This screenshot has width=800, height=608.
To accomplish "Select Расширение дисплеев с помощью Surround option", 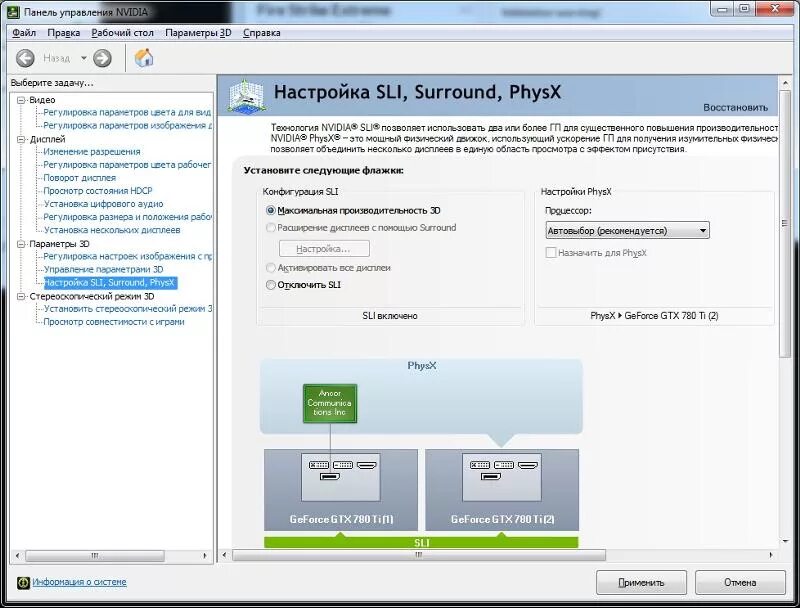I will click(x=271, y=228).
